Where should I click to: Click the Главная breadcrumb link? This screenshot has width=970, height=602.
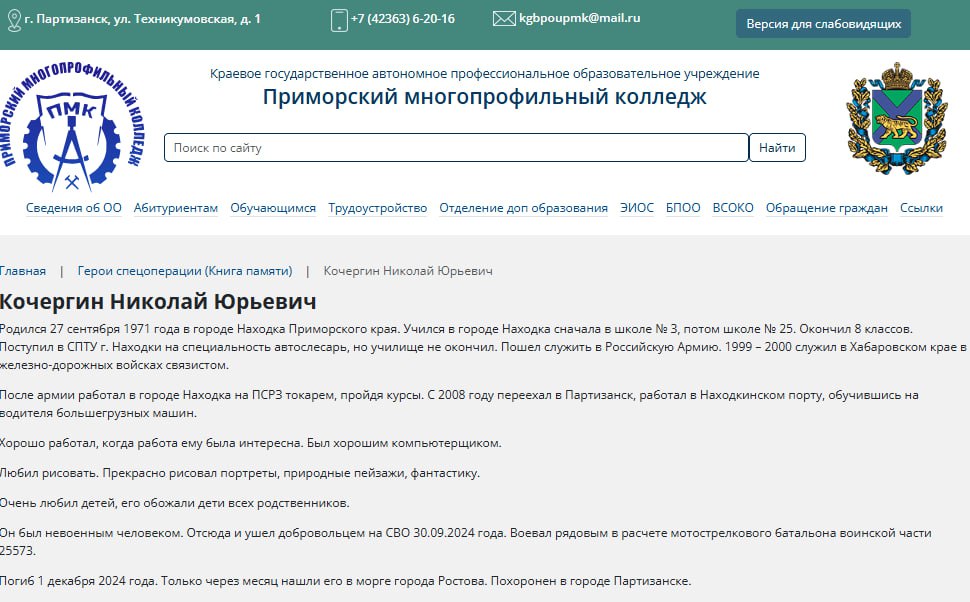click(x=23, y=271)
